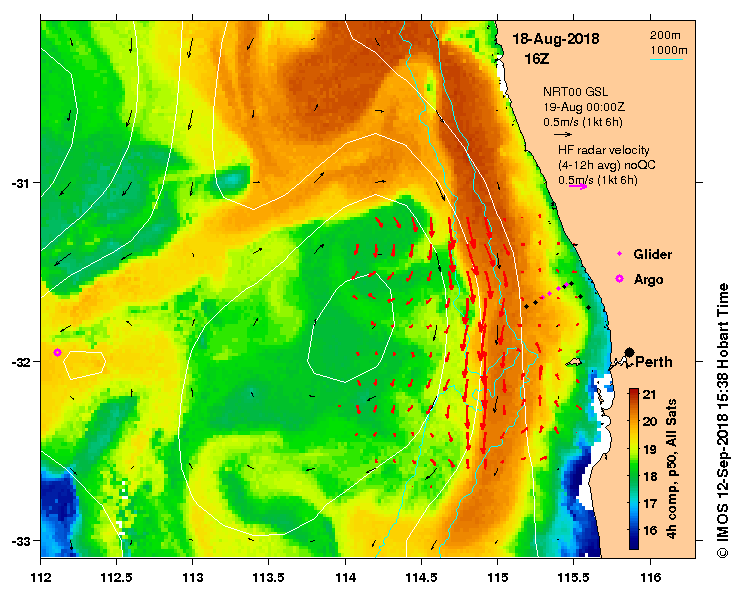Click the black GSL velocity legend arrow
Screen dimensions: 739x592
(x=563, y=134)
